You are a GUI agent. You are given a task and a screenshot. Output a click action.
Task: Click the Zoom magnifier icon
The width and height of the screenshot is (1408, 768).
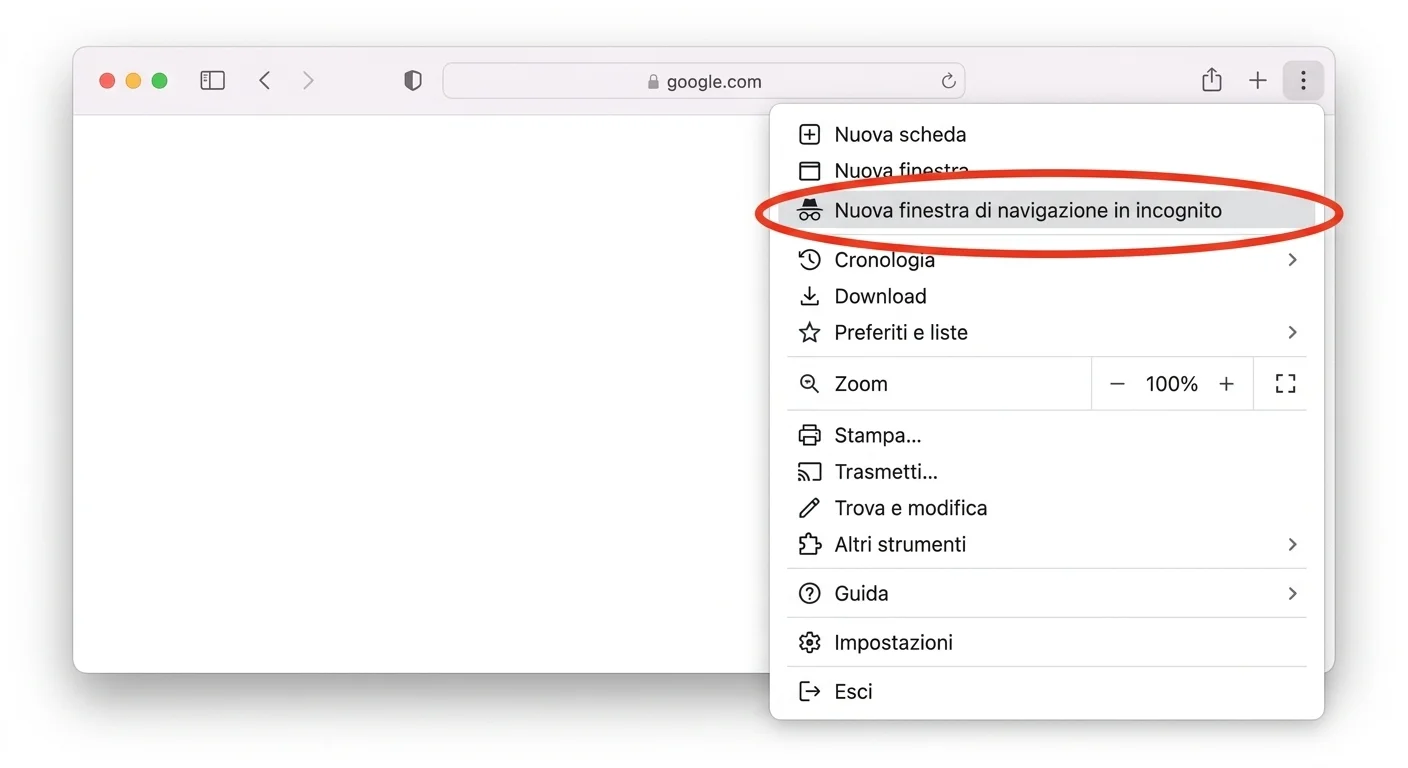coord(809,384)
